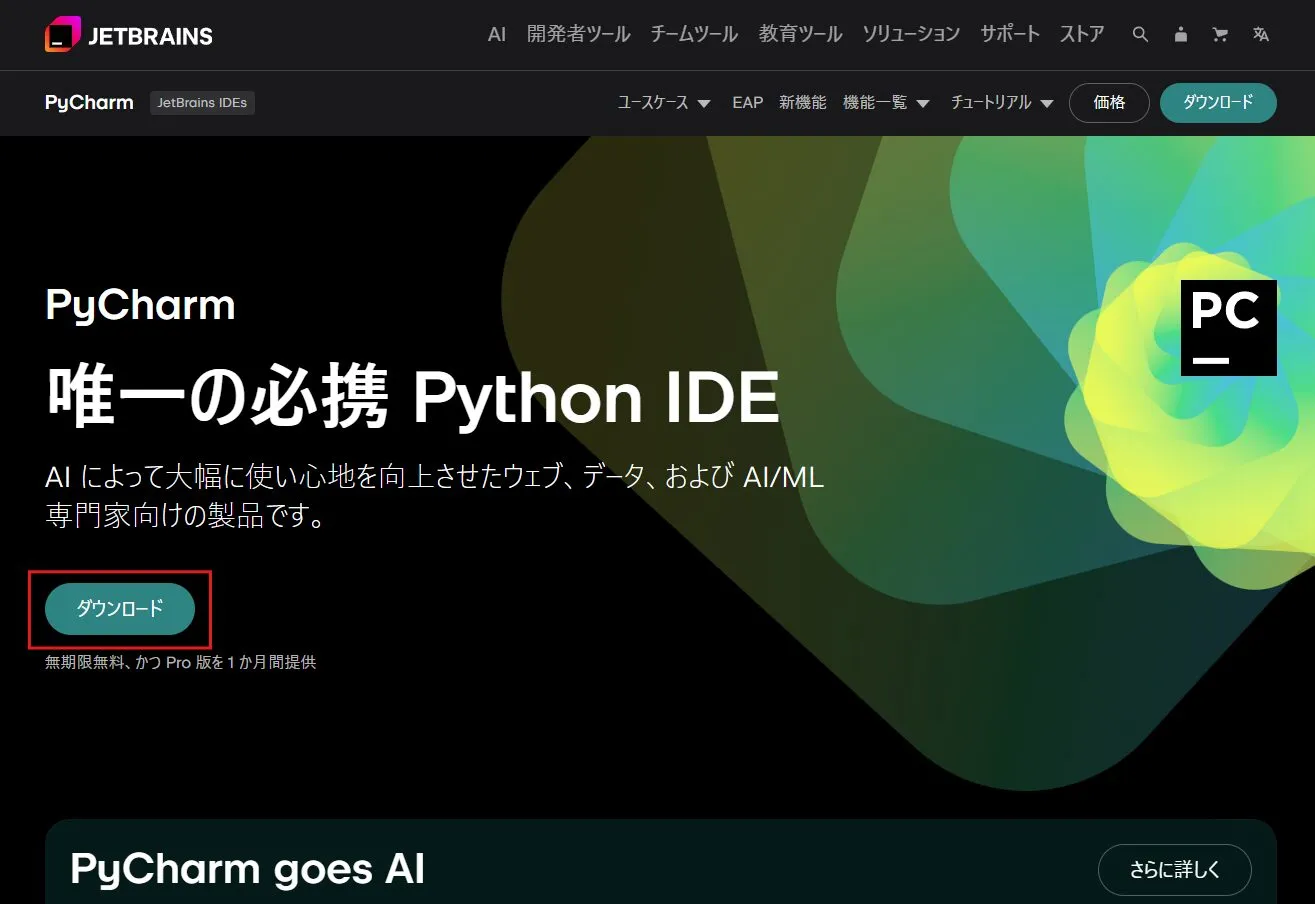Open the 新機能 link
Viewport: 1315px width, 904px height.
tap(803, 102)
